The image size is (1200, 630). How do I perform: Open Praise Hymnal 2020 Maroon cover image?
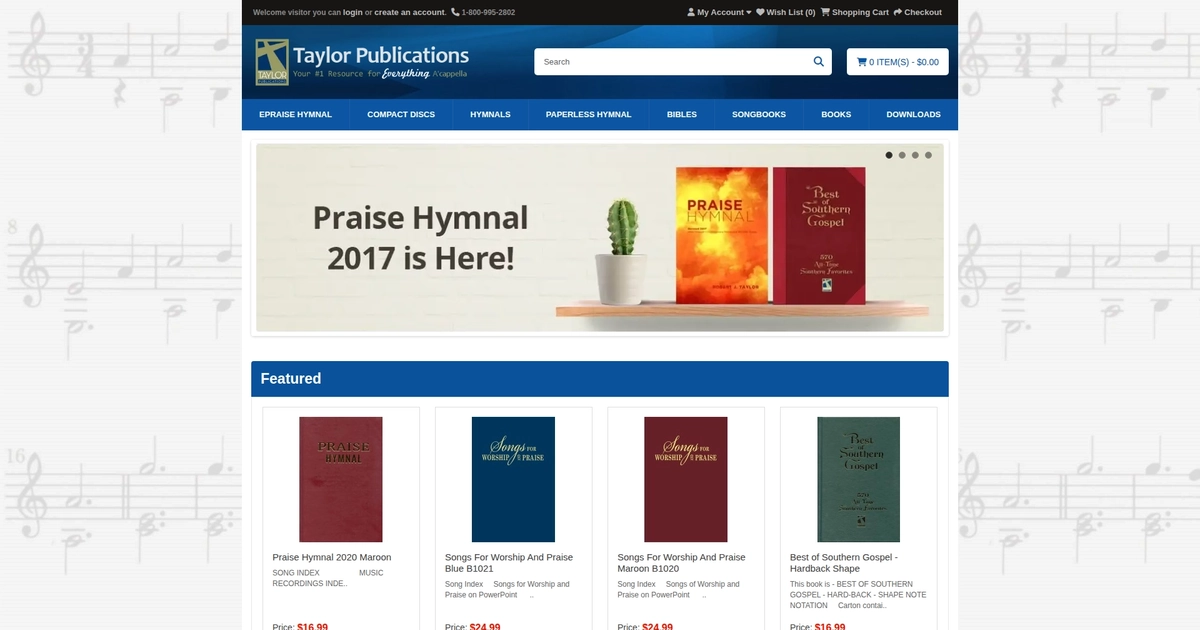[341, 479]
